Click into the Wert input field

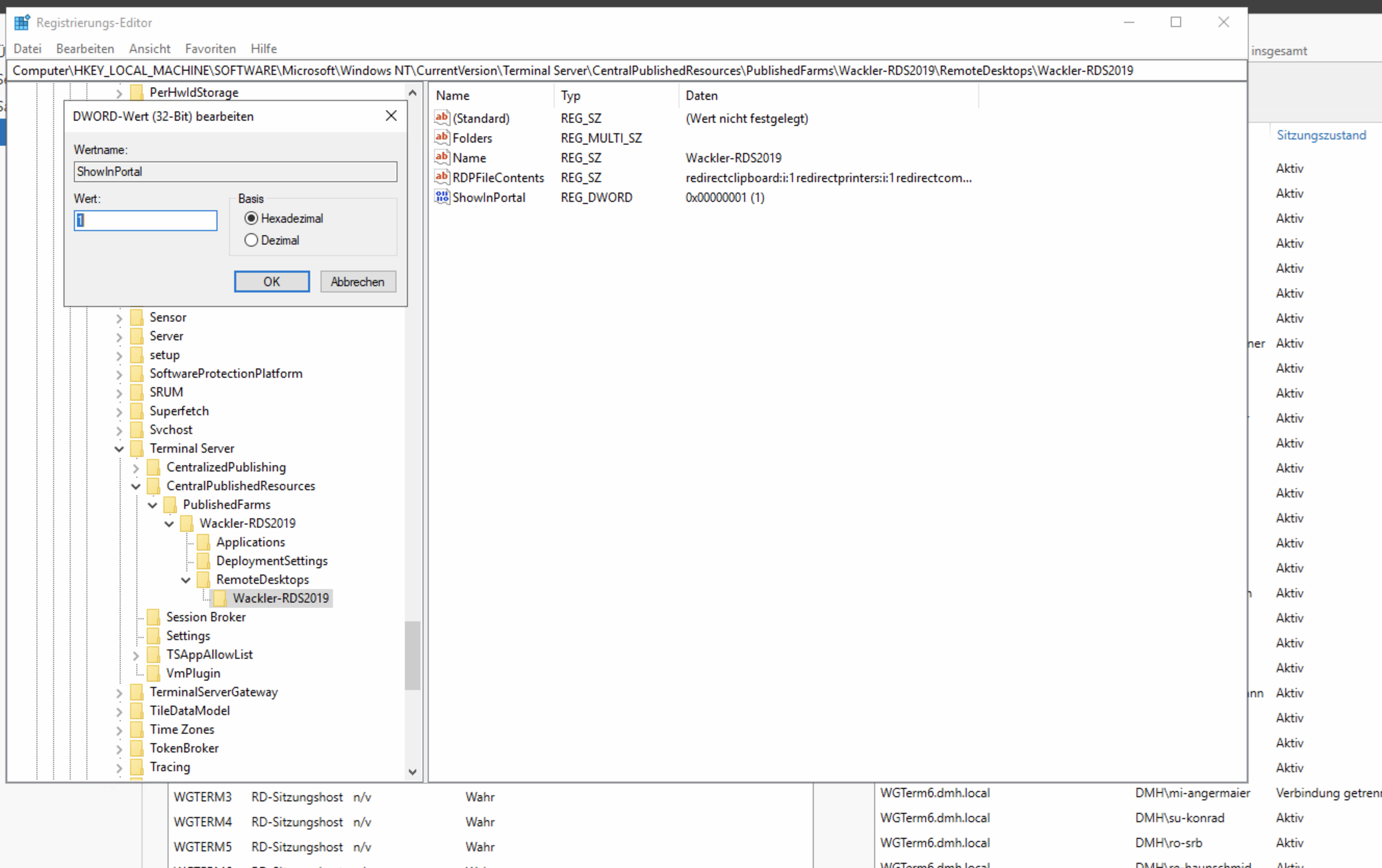[x=146, y=221]
